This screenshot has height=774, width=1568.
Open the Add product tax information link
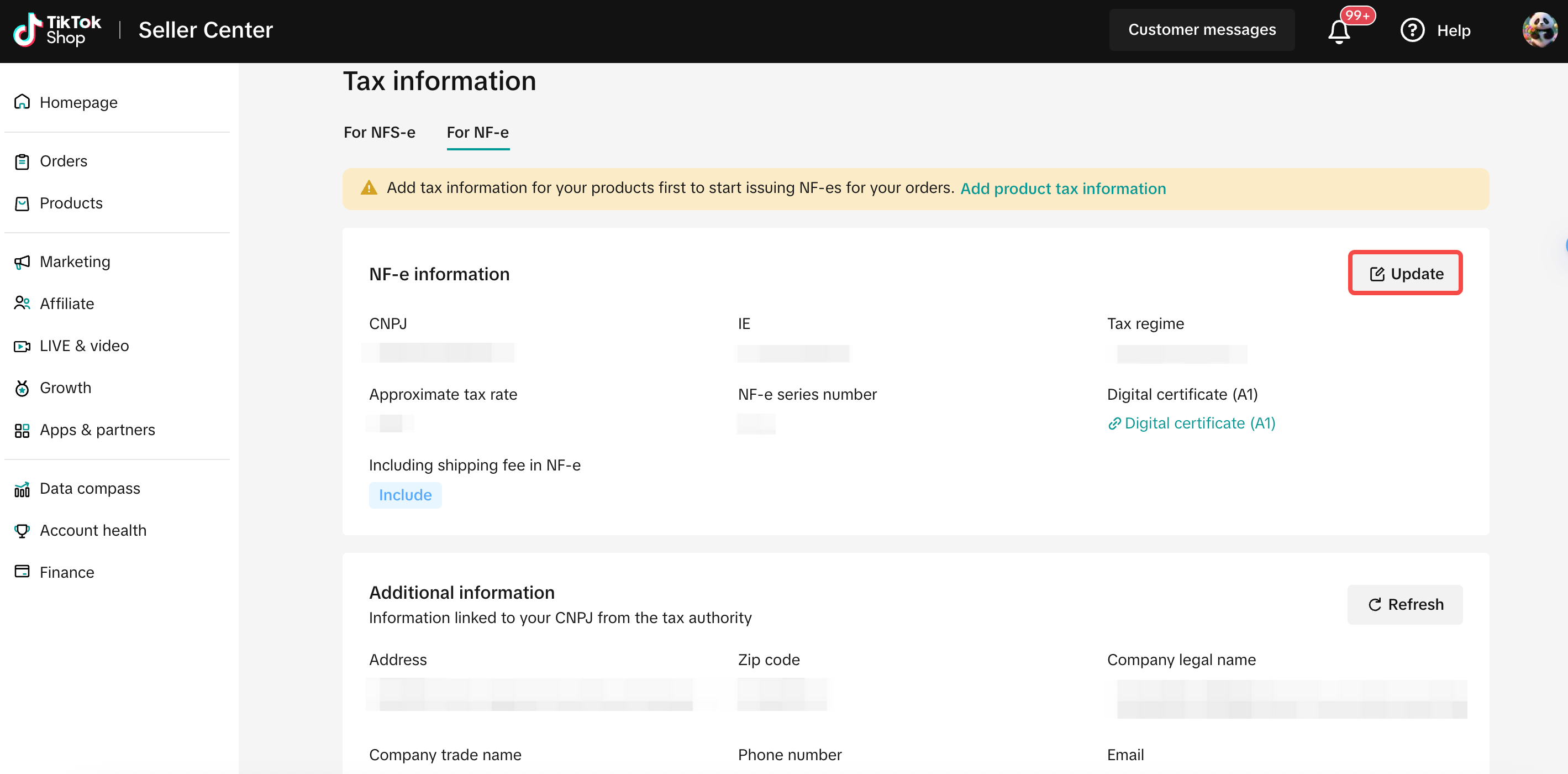[1063, 189]
